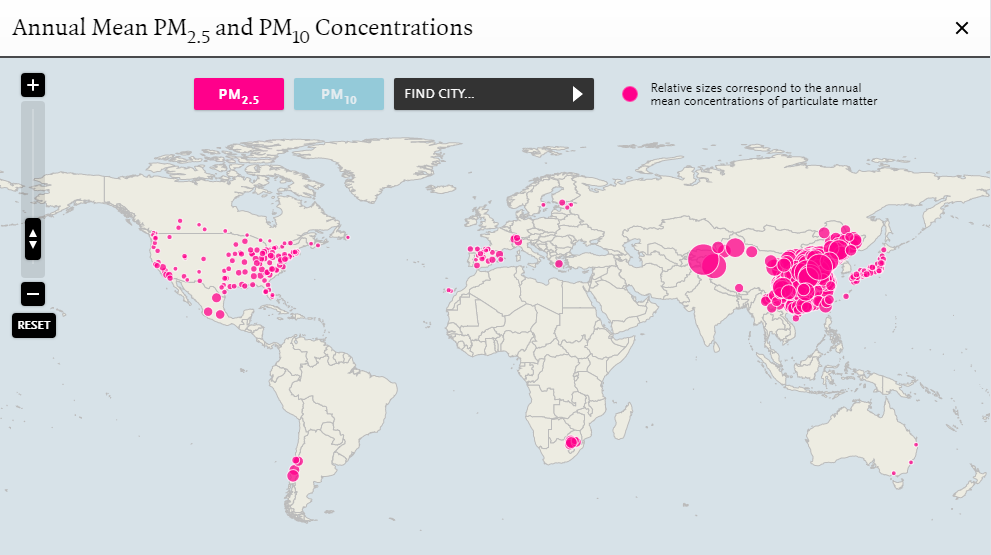The height and width of the screenshot is (555, 991).
Task: Select the lowest Chile data bubble
Action: point(293,476)
